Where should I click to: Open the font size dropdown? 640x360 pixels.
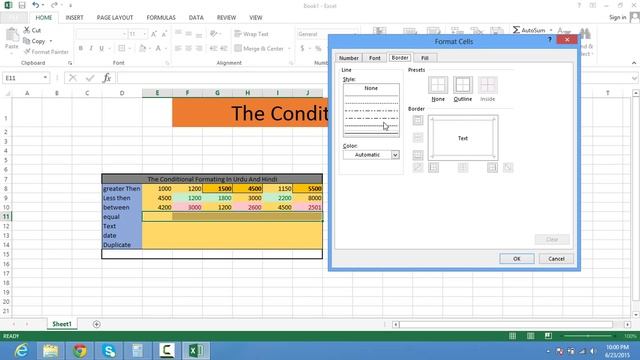(144, 34)
